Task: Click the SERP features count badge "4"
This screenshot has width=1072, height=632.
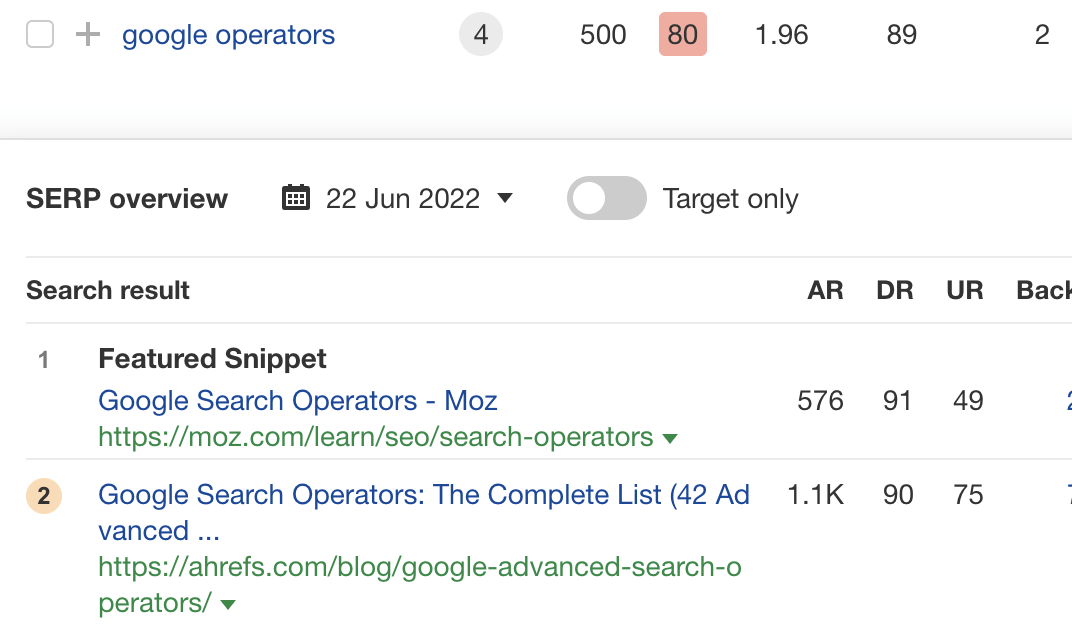Action: pos(481,34)
